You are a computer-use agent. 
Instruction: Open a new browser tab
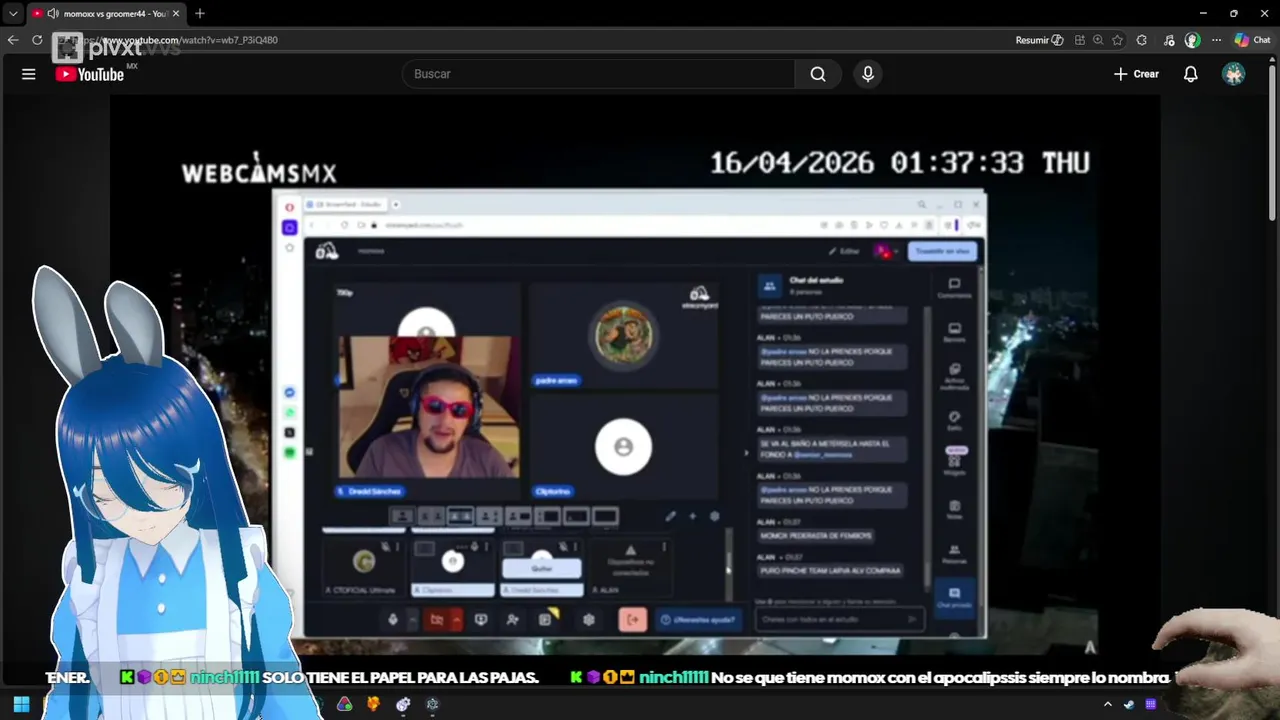click(x=200, y=14)
